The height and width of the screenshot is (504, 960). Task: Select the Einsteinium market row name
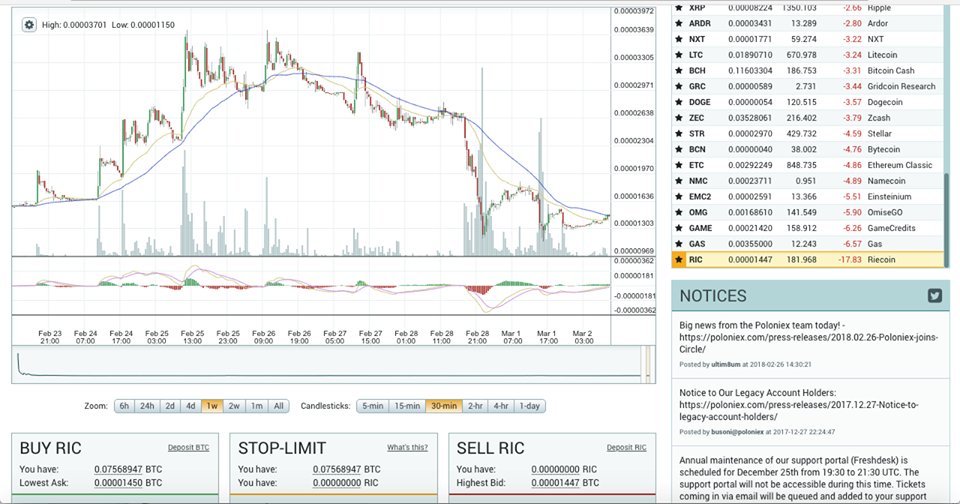(890, 197)
